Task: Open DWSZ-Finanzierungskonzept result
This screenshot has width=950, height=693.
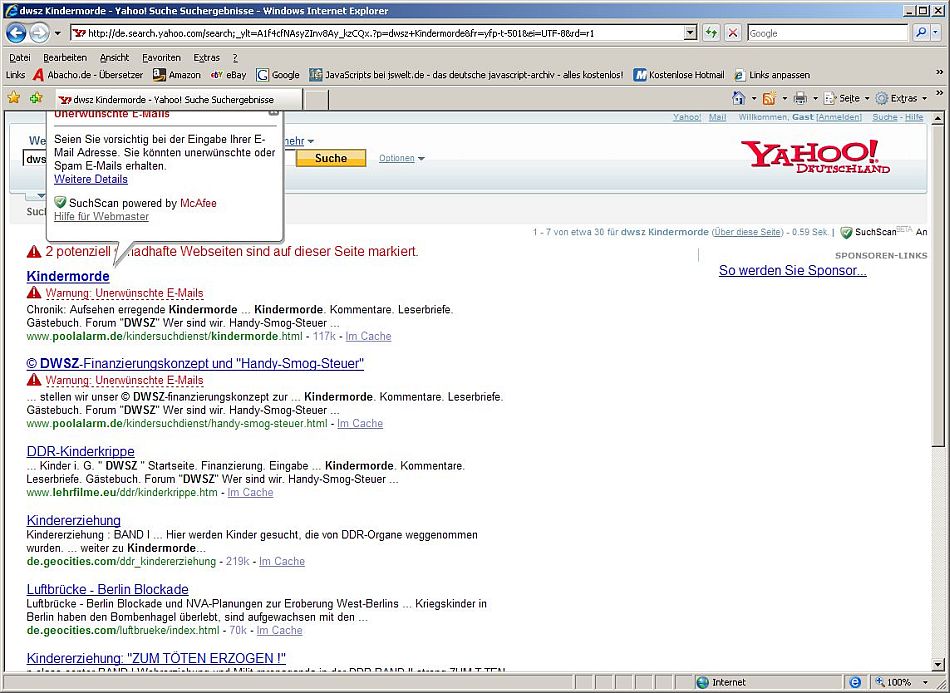Action: coord(195,363)
